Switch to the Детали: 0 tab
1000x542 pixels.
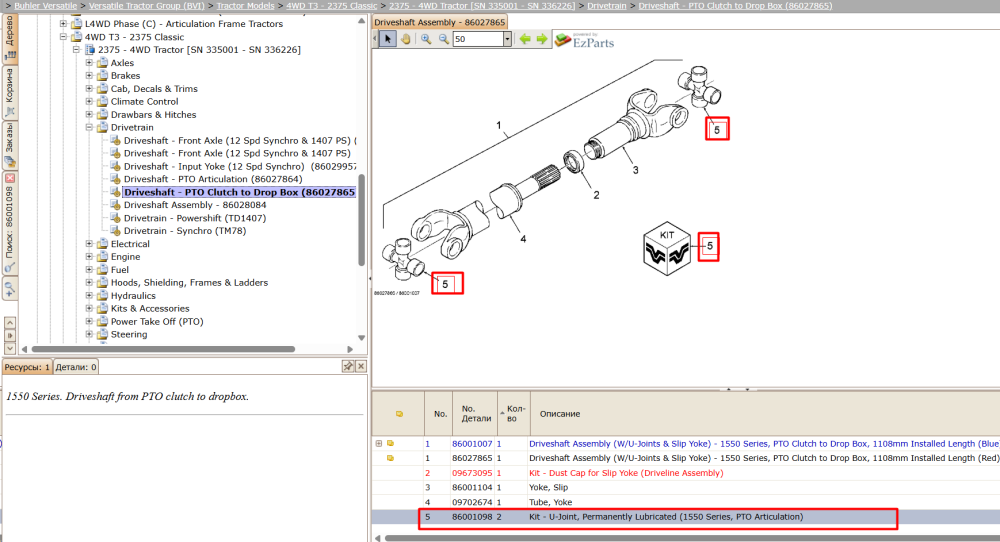[x=76, y=367]
